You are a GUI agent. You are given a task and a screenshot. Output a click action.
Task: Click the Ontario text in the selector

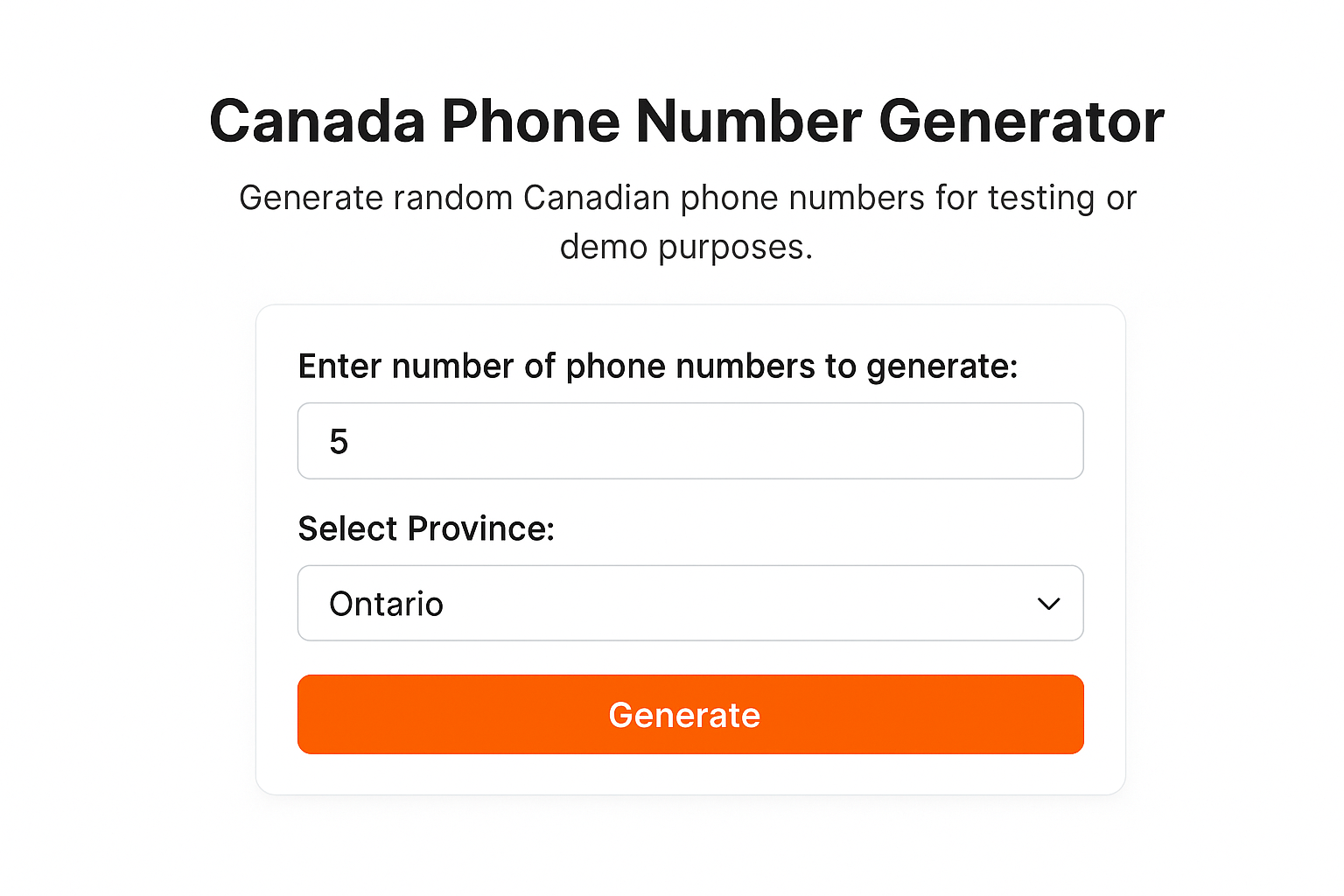[x=386, y=603]
